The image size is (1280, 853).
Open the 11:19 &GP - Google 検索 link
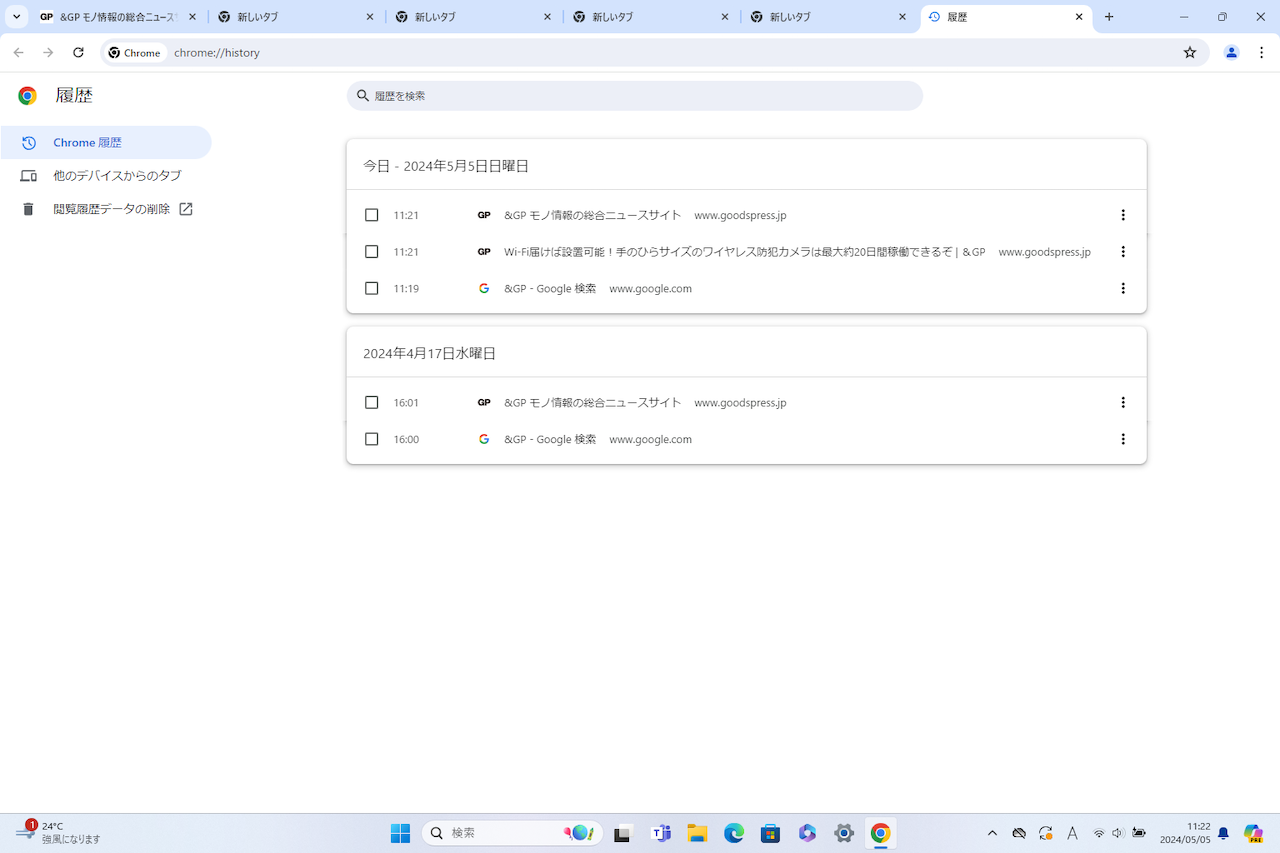(x=550, y=289)
